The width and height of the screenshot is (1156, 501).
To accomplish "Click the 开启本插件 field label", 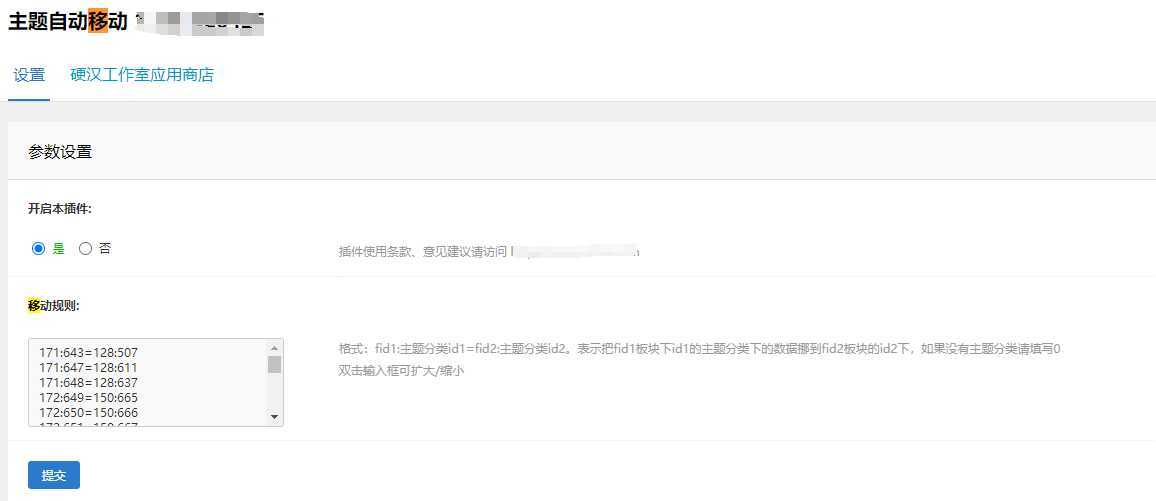I will click(x=60, y=209).
